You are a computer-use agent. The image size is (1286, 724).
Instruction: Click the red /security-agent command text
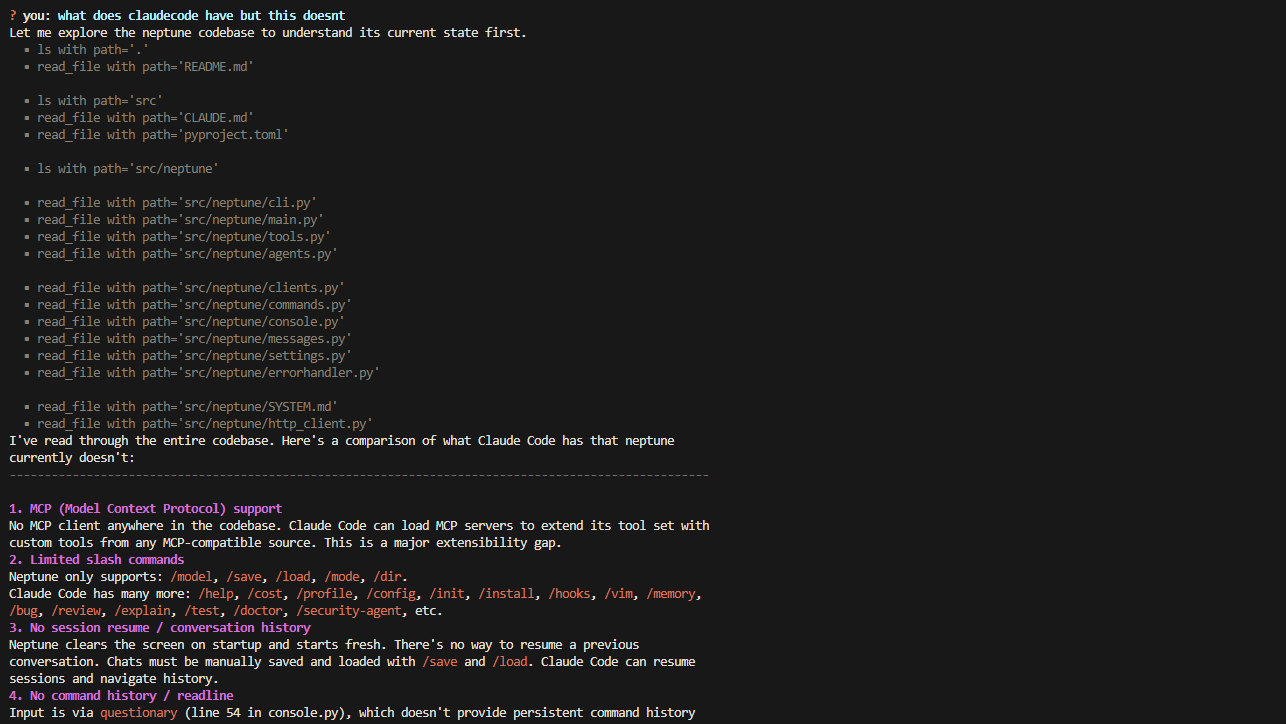(x=349, y=610)
